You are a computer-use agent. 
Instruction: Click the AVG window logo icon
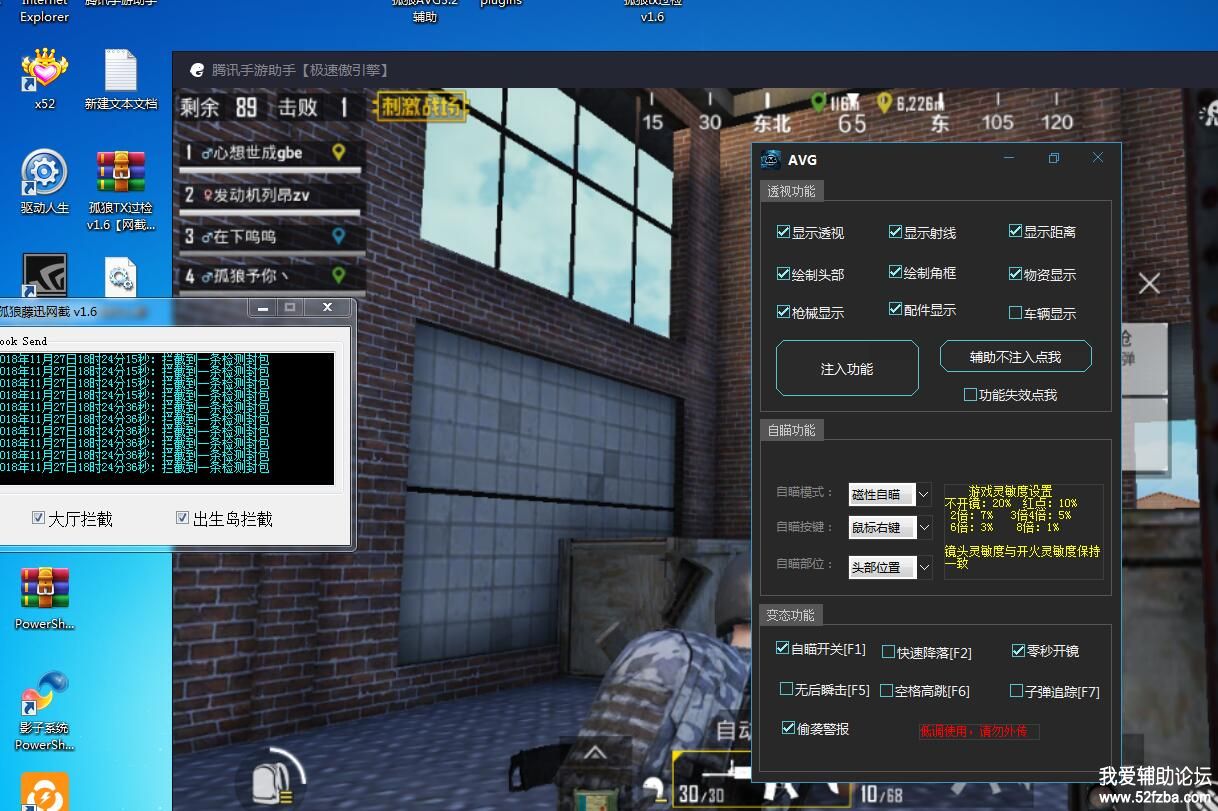tap(770, 159)
